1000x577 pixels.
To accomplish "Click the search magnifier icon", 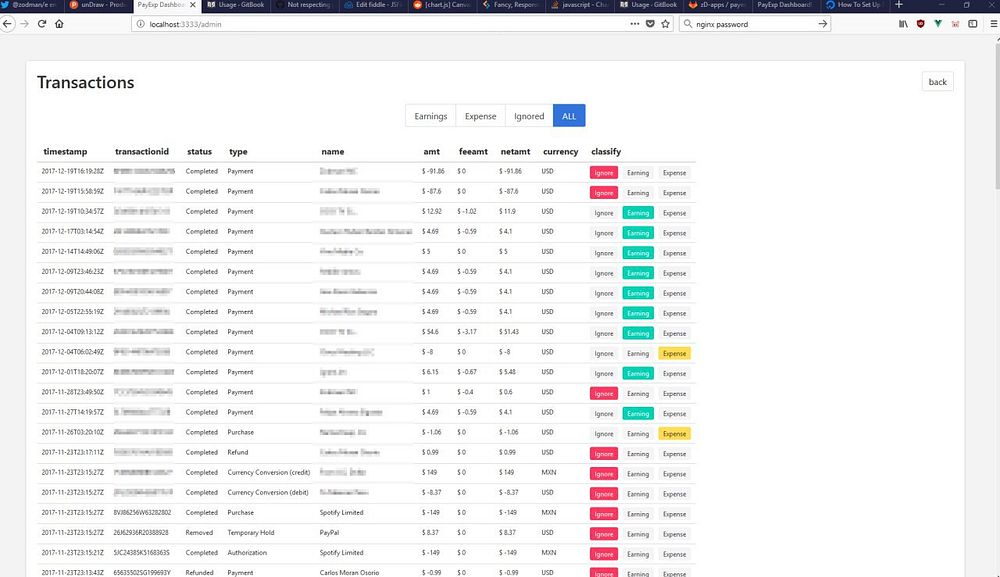I will [x=688, y=24].
